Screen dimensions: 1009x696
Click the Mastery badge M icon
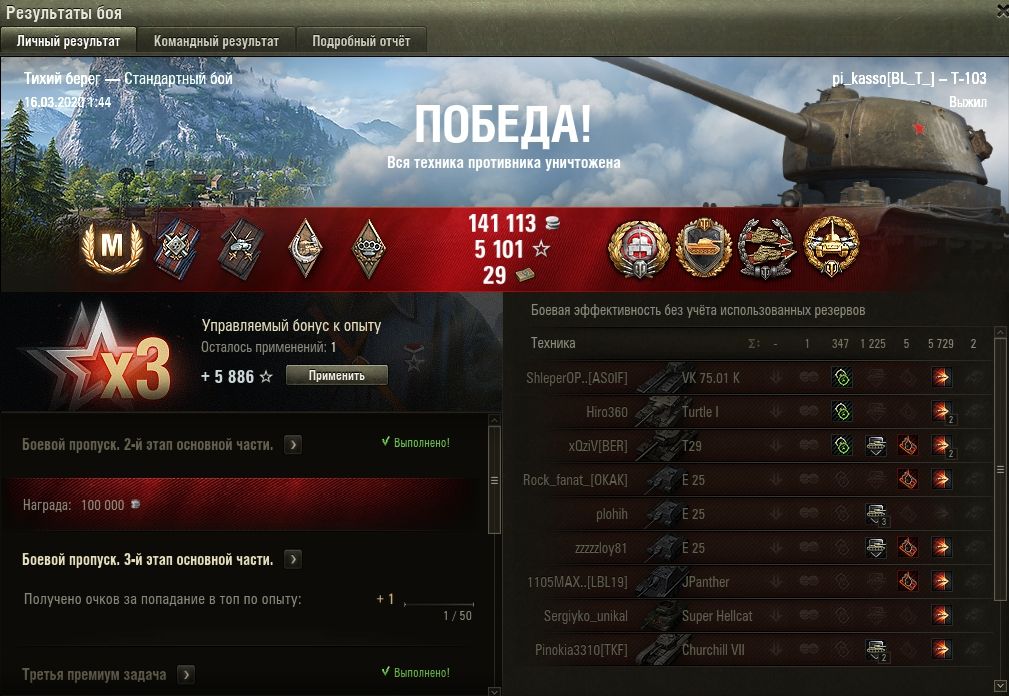click(112, 248)
